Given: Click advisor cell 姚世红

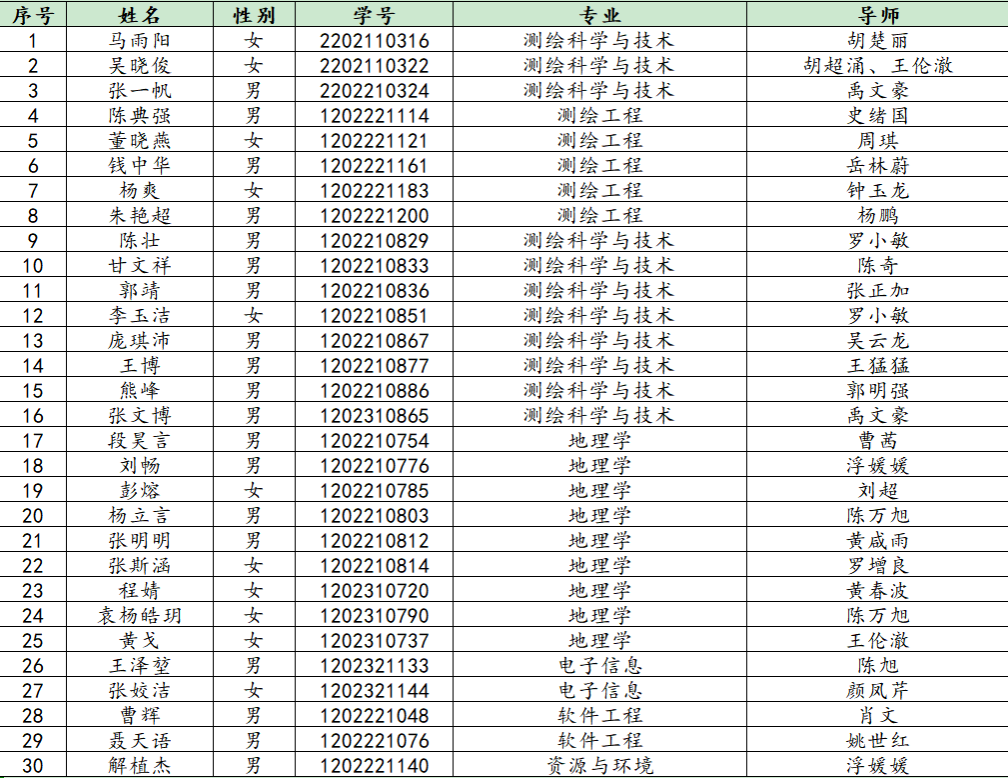Looking at the screenshot, I should 878,741.
